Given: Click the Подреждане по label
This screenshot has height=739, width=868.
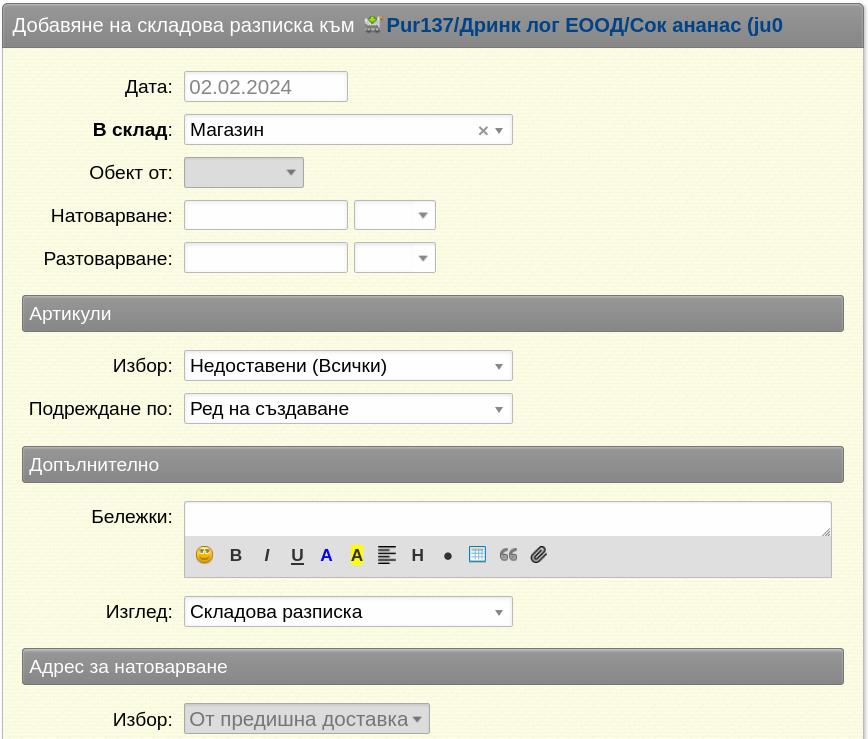Looking at the screenshot, I should [x=101, y=409].
